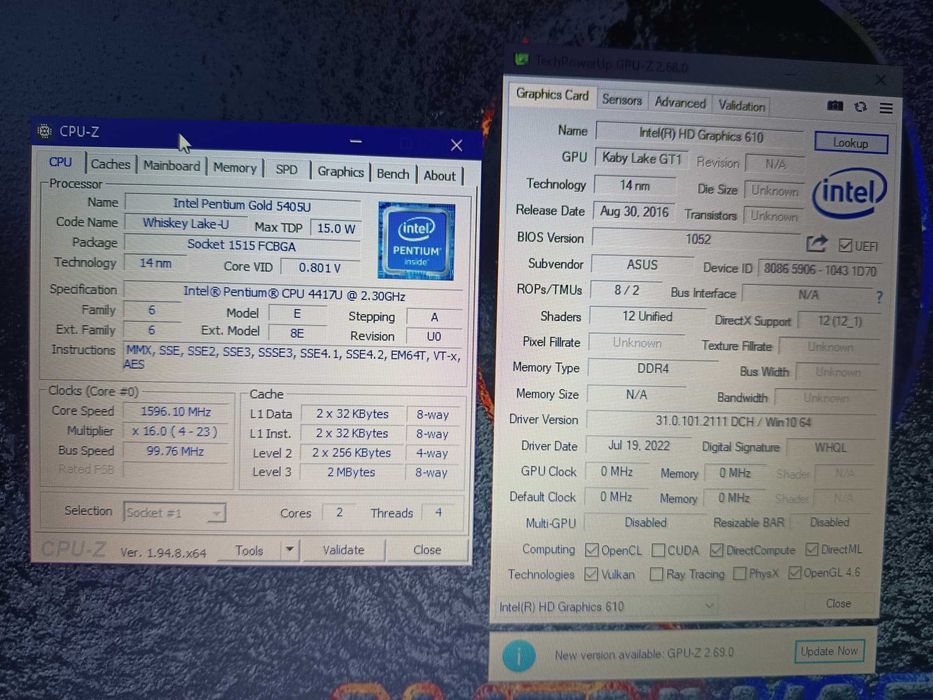Image resolution: width=933 pixels, height=700 pixels.
Task: Click the Intel logo in GPU-Z
Action: click(x=850, y=192)
